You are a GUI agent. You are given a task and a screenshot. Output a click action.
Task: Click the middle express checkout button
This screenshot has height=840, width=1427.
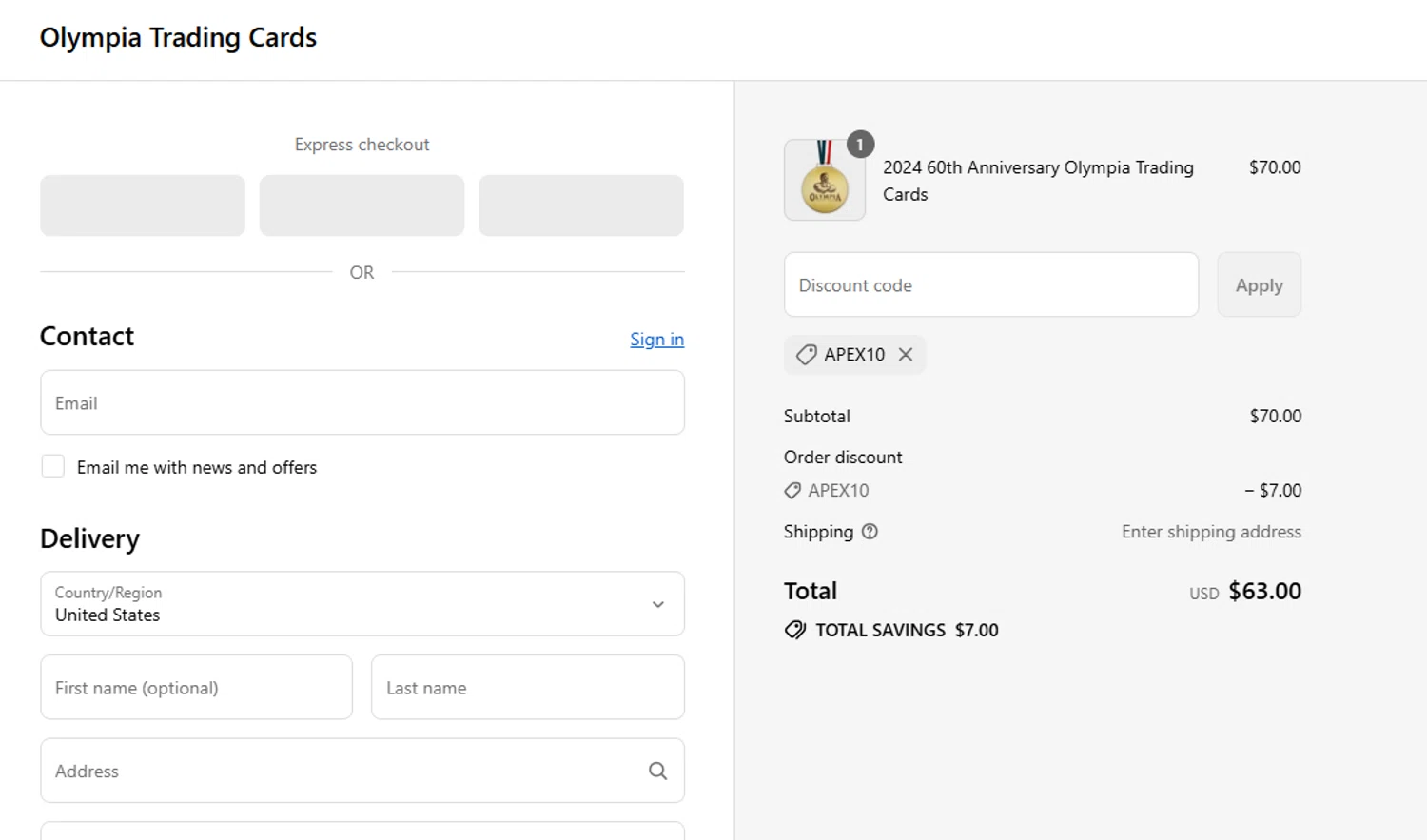(362, 205)
